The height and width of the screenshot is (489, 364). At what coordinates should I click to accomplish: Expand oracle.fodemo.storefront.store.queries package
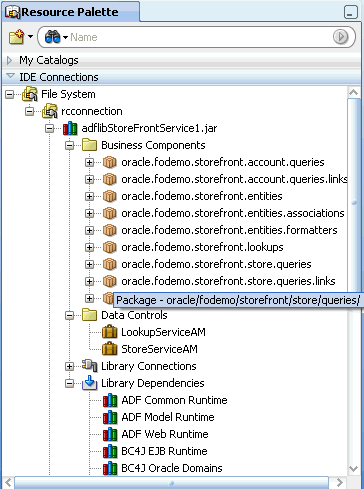(x=89, y=264)
